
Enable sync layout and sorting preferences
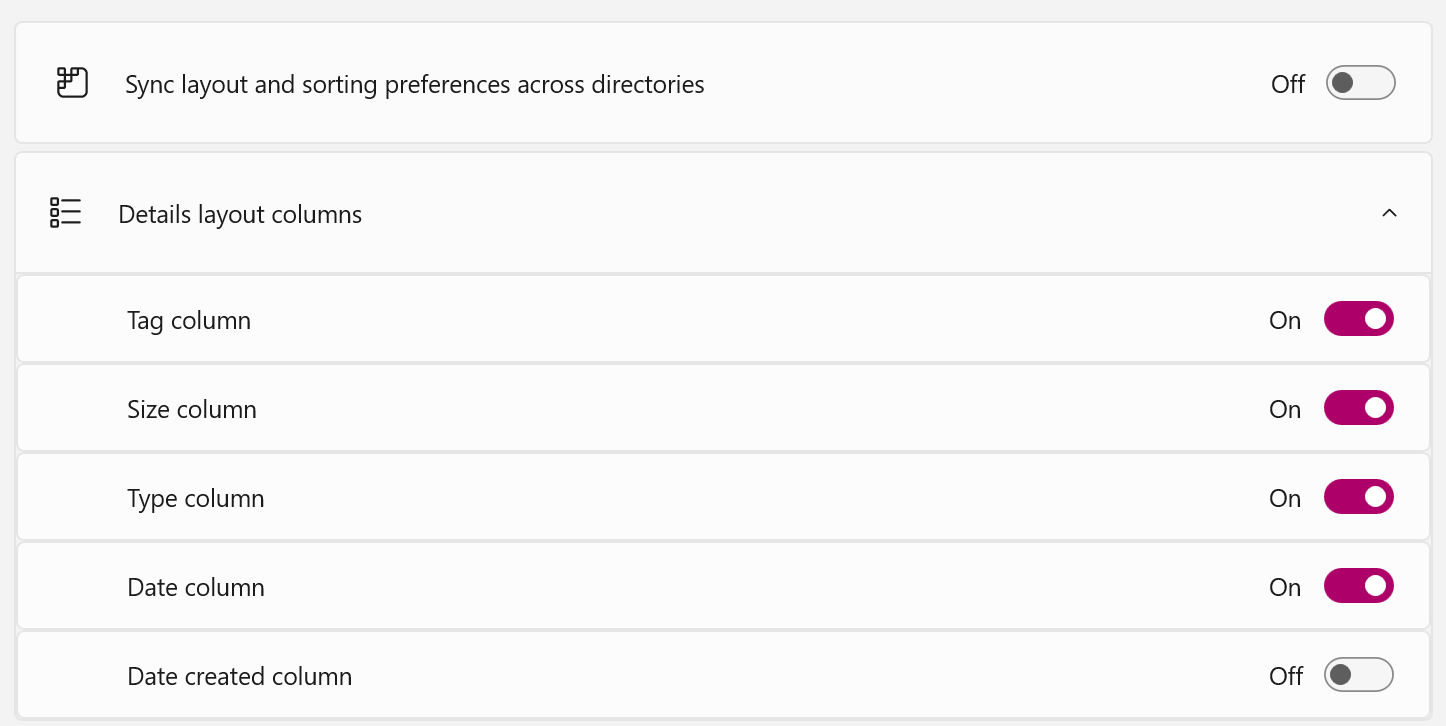click(1360, 83)
